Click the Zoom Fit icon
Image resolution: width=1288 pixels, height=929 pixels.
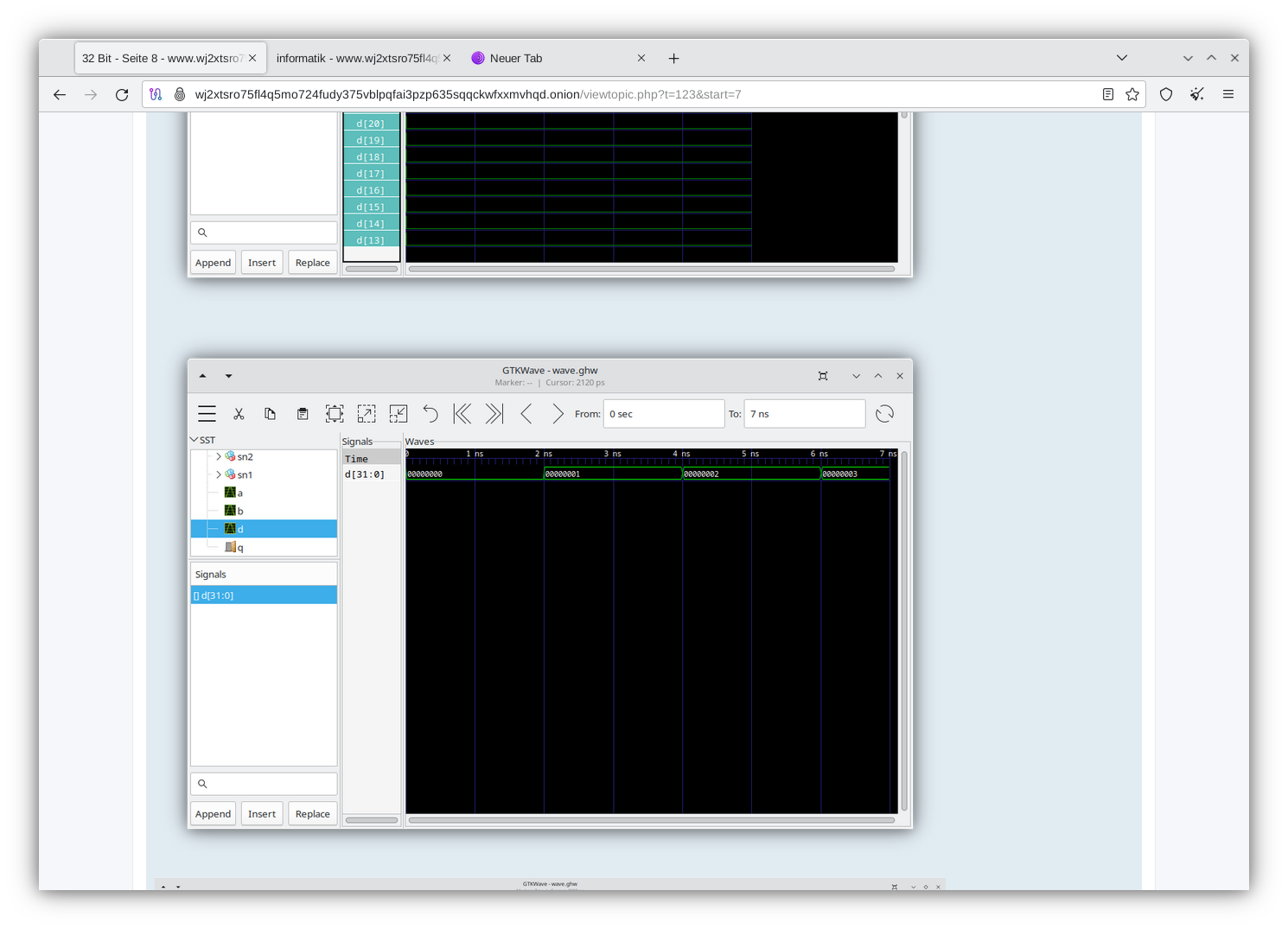[334, 413]
